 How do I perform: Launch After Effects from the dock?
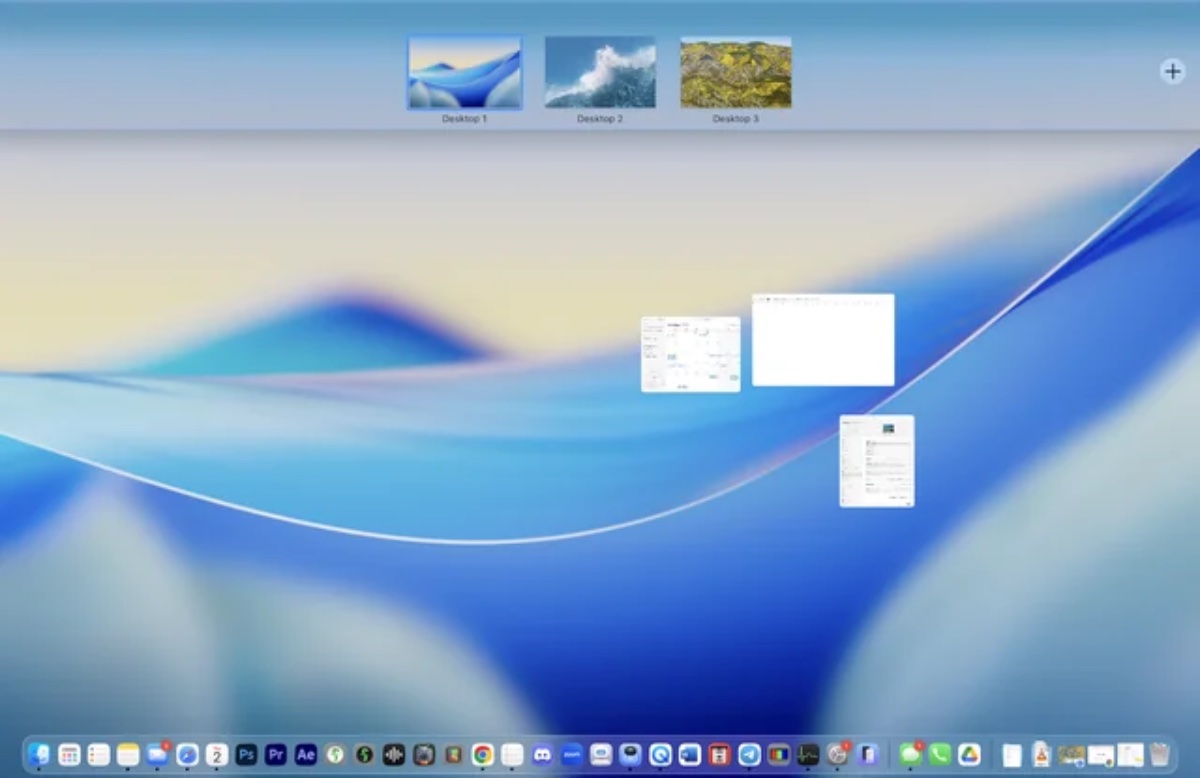click(306, 754)
